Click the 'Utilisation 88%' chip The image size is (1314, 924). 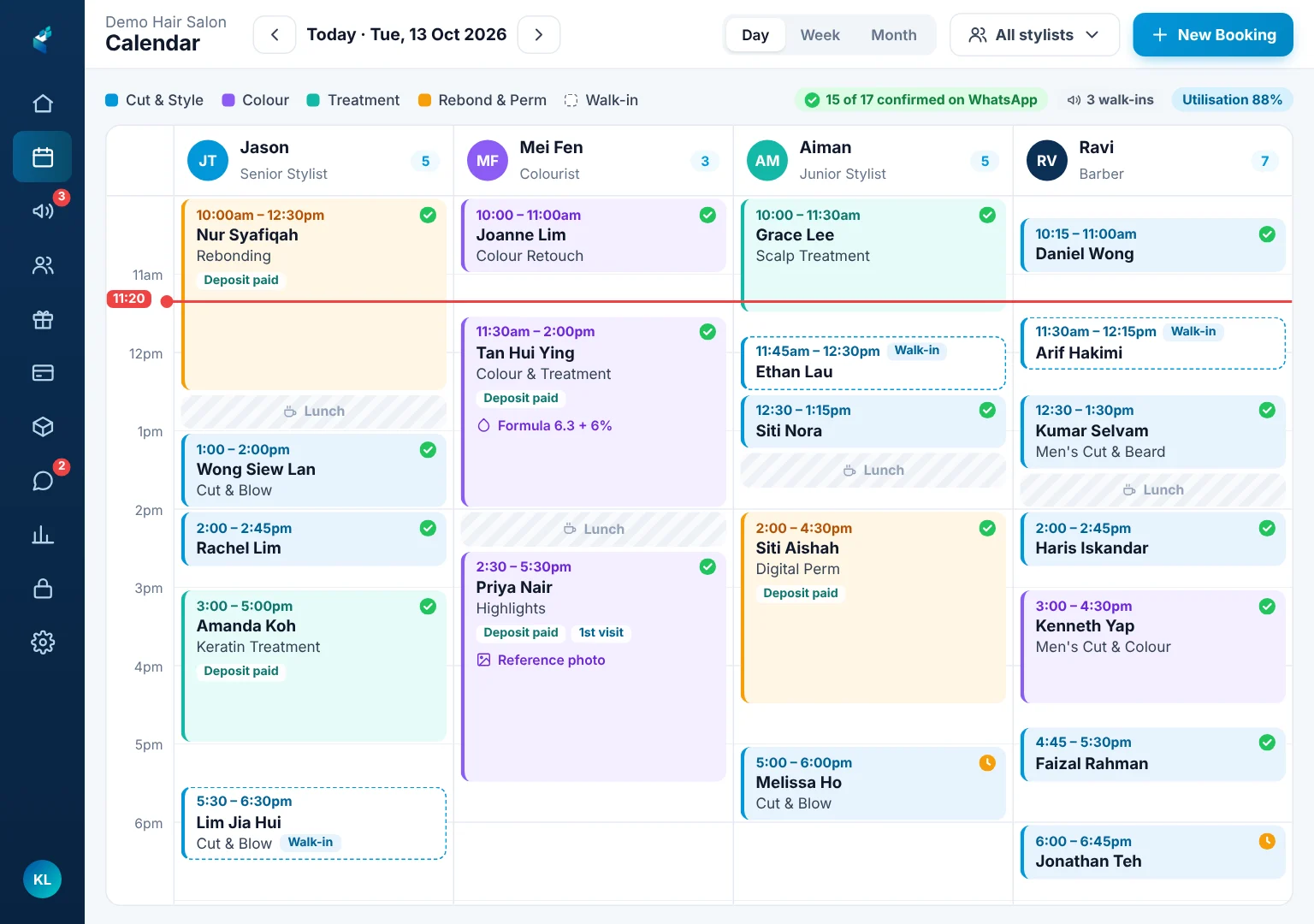point(1232,100)
